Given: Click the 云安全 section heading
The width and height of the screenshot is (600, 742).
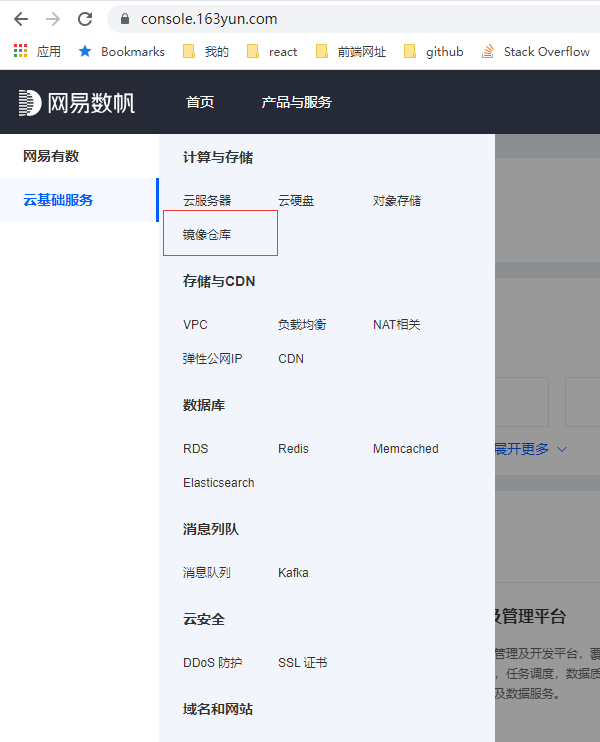Looking at the screenshot, I should coord(204,619).
